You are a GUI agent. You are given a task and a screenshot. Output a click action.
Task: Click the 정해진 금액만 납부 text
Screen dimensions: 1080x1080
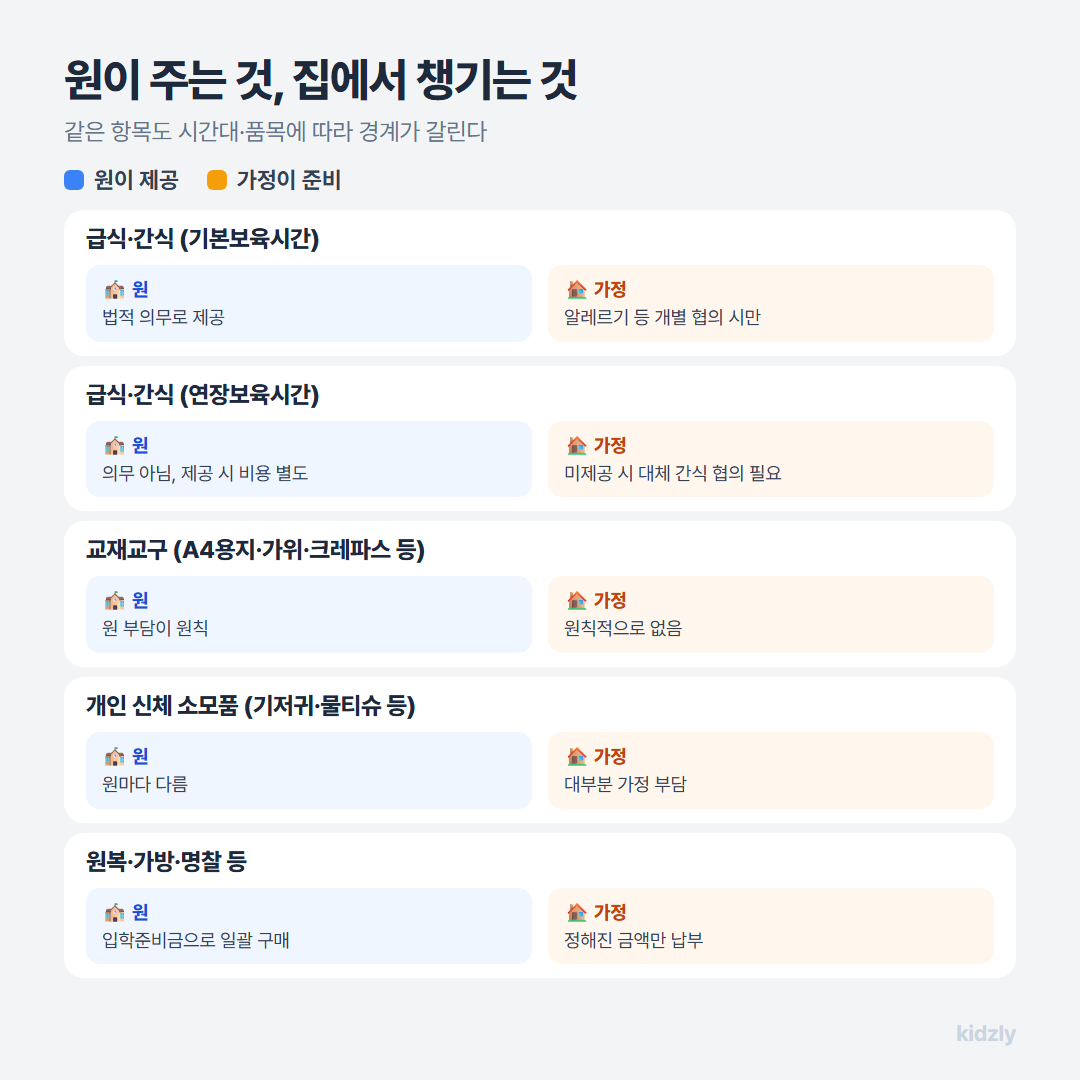point(634,940)
